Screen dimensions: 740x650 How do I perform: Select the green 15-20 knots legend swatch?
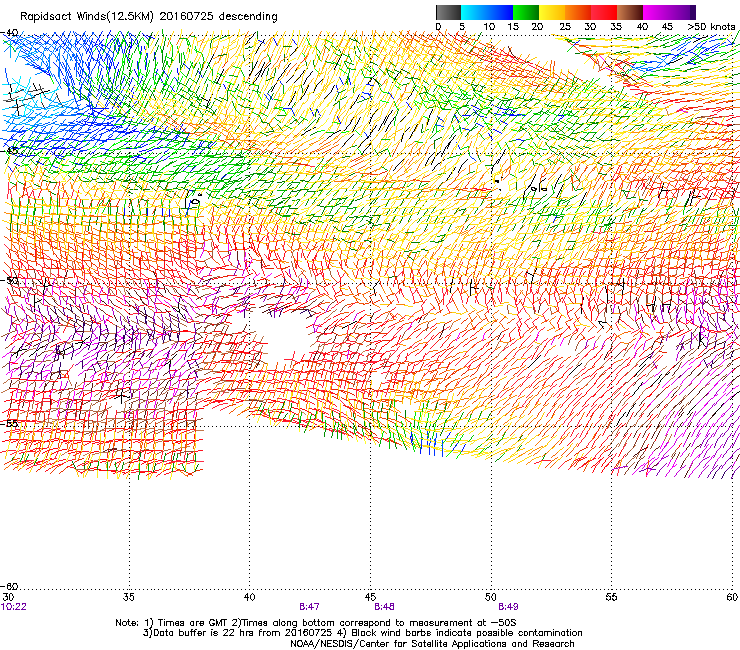526,12
